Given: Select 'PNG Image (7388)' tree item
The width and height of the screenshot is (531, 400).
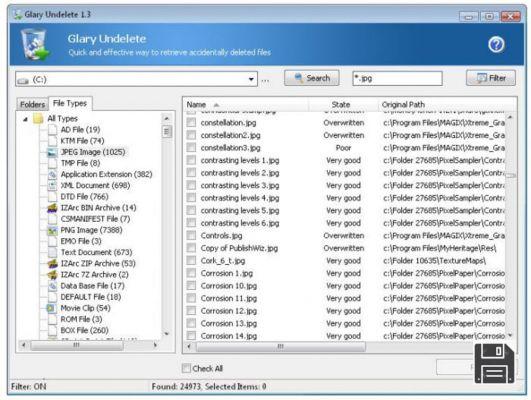Looking at the screenshot, I should (x=91, y=230).
